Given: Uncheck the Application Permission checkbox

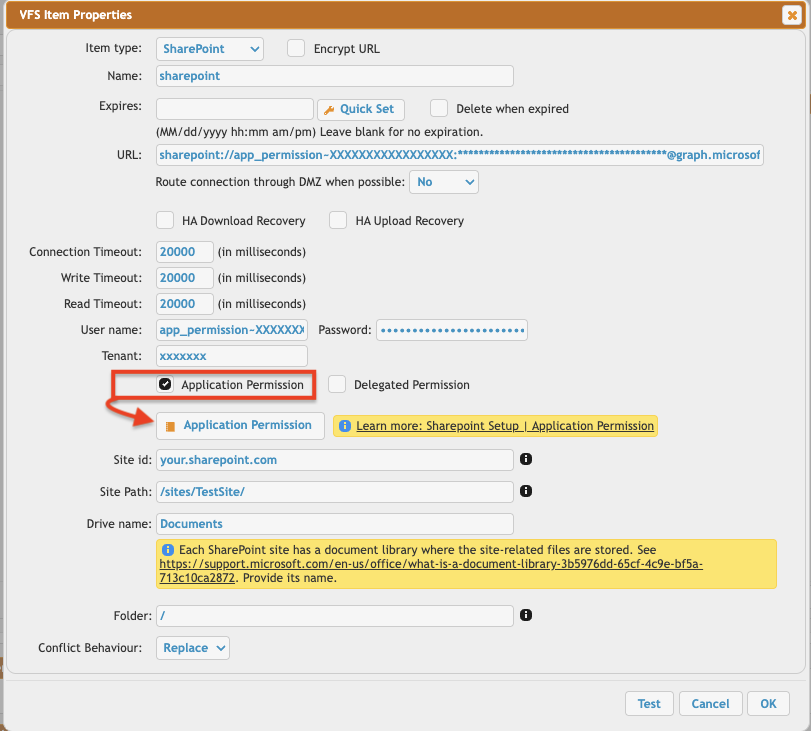Looking at the screenshot, I should [x=165, y=384].
